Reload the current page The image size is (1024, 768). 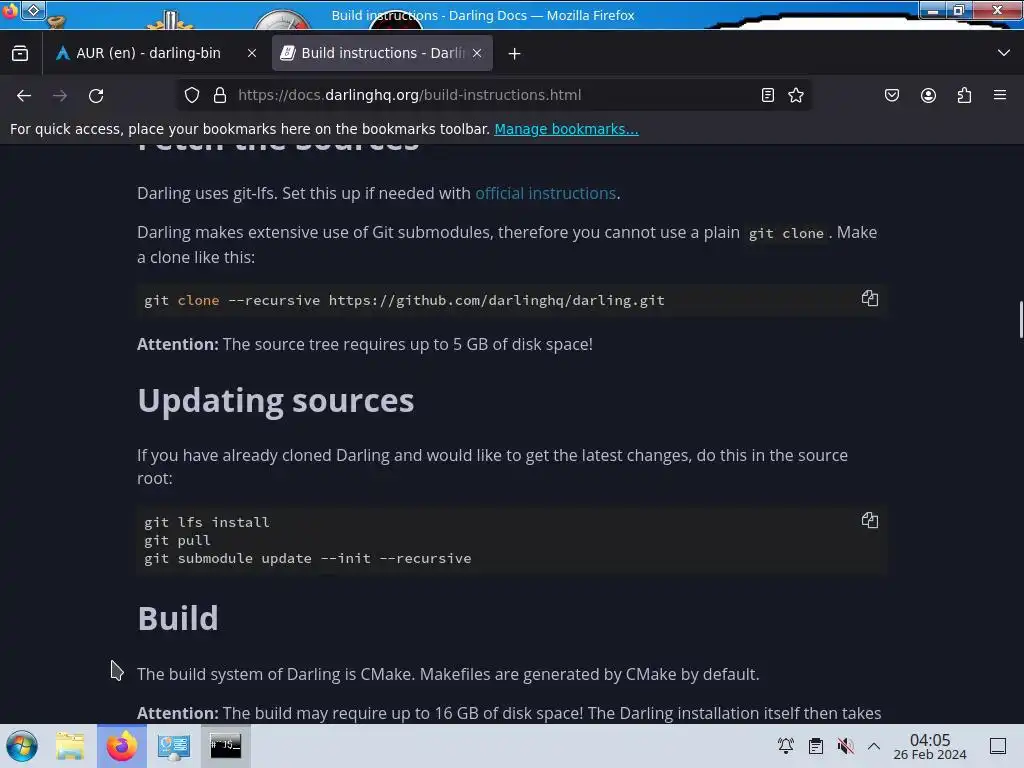click(x=96, y=96)
